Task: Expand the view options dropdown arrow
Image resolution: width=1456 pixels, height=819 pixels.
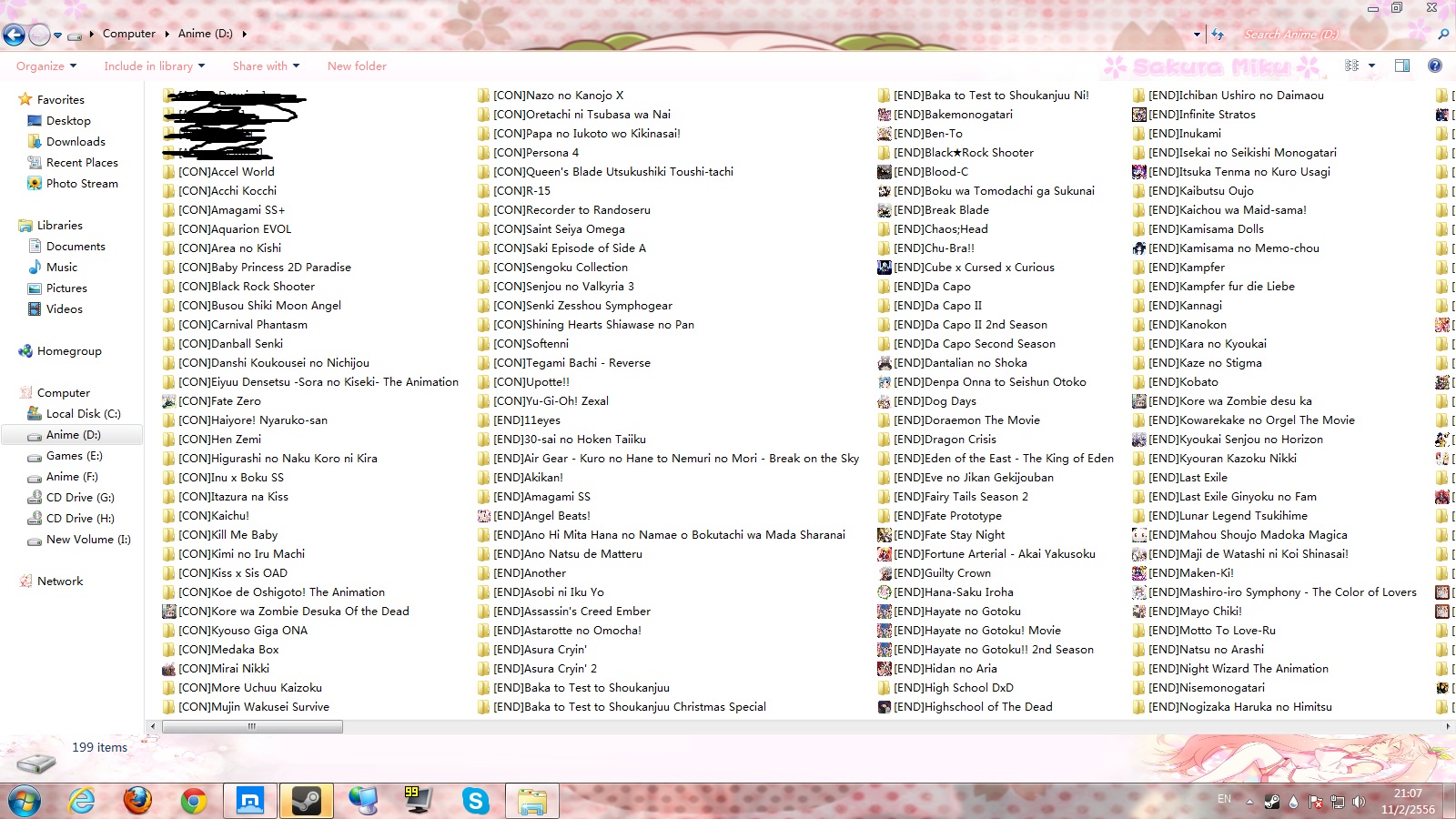Action: point(1371,66)
